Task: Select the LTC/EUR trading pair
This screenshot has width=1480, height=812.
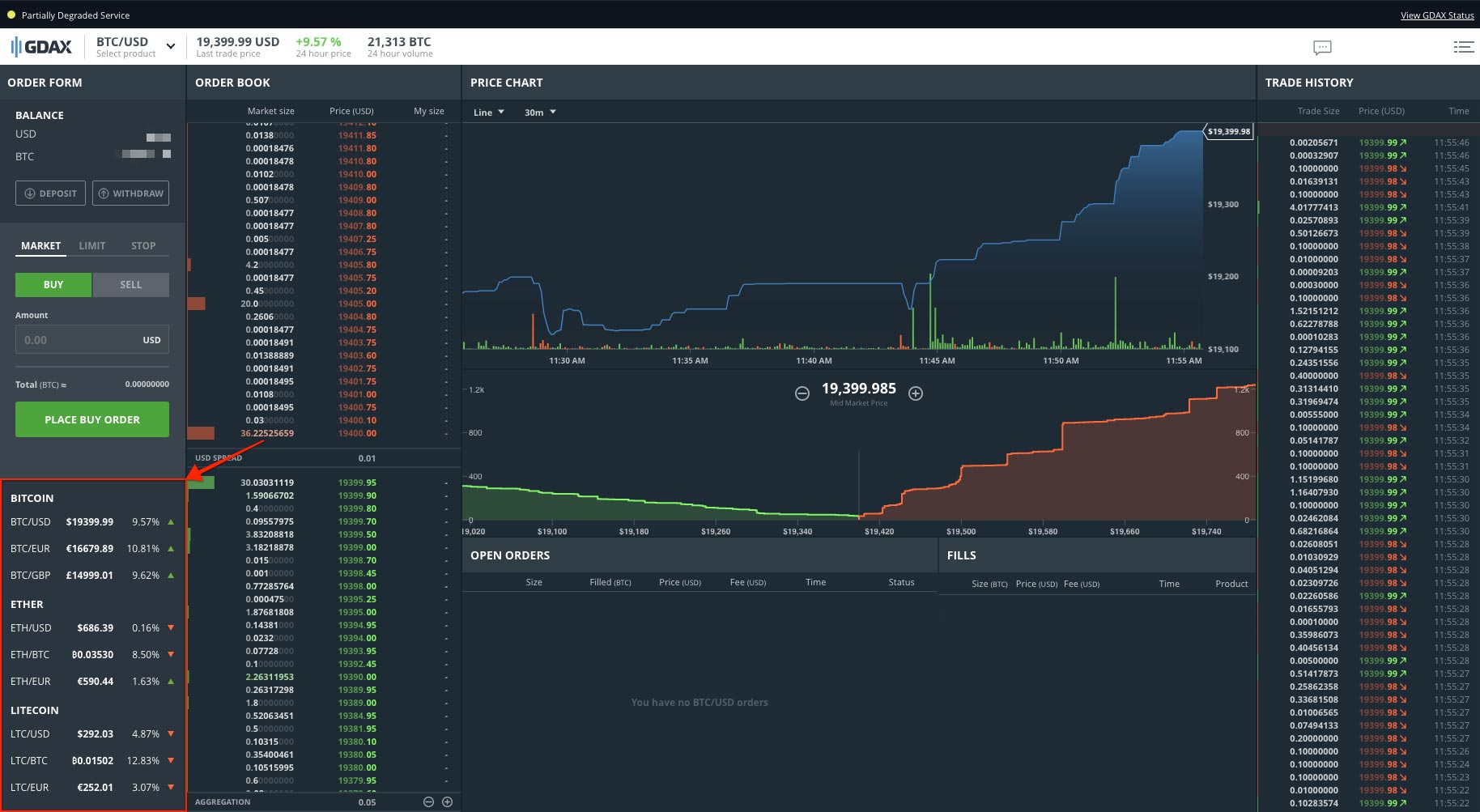Action: [x=92, y=787]
